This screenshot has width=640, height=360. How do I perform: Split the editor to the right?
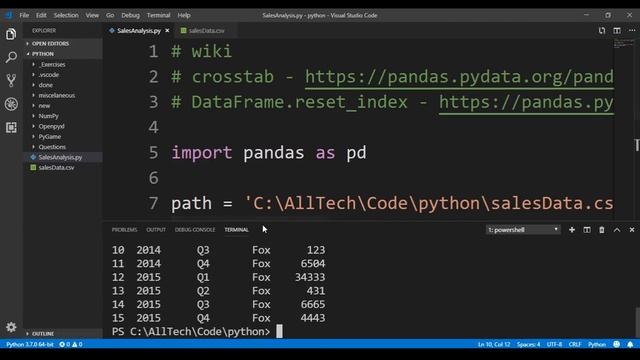617,31
